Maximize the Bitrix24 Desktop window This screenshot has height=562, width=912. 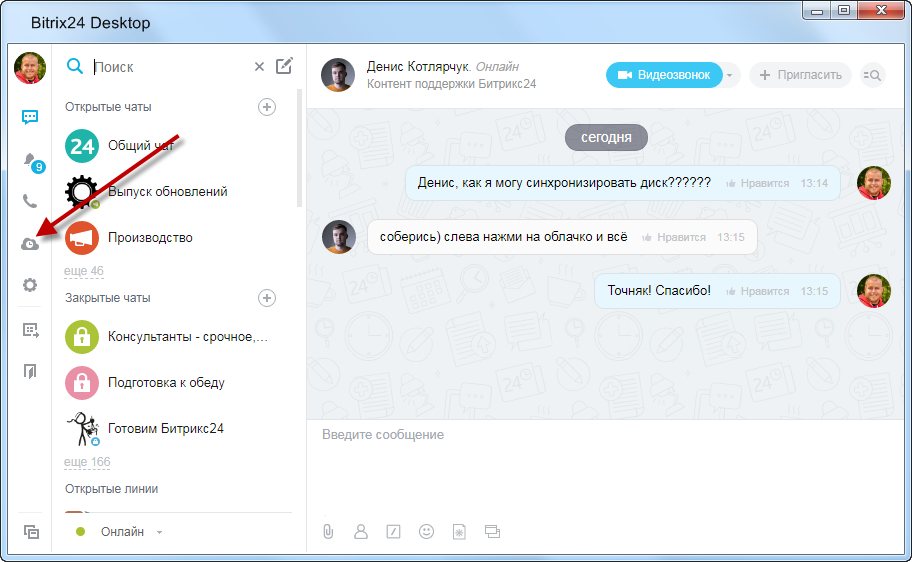click(844, 11)
